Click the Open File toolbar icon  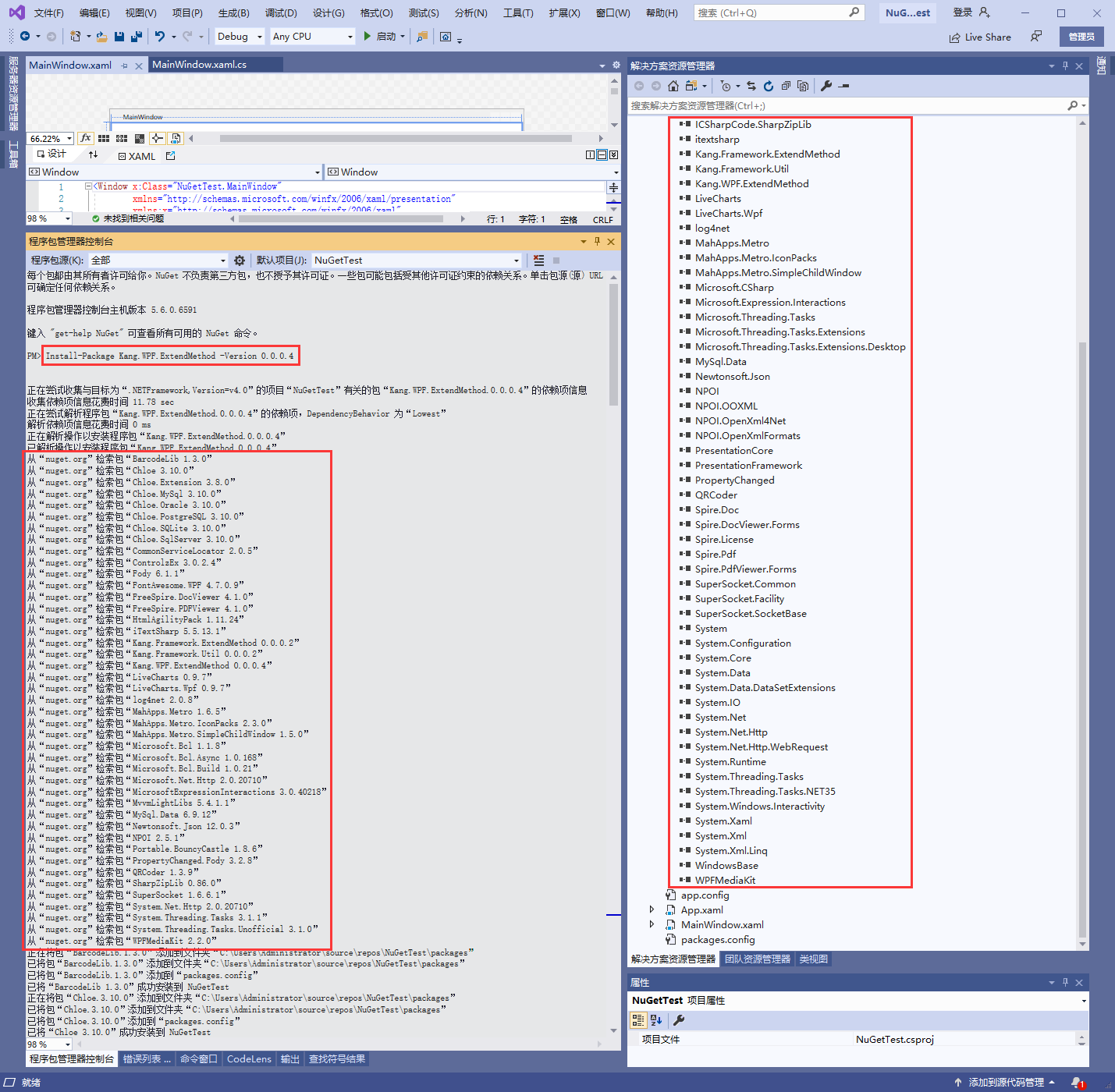[102, 37]
